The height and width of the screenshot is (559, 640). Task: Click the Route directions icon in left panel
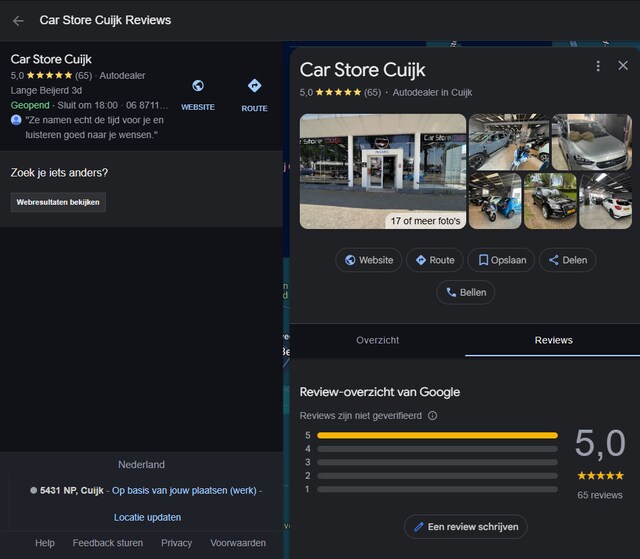click(254, 87)
